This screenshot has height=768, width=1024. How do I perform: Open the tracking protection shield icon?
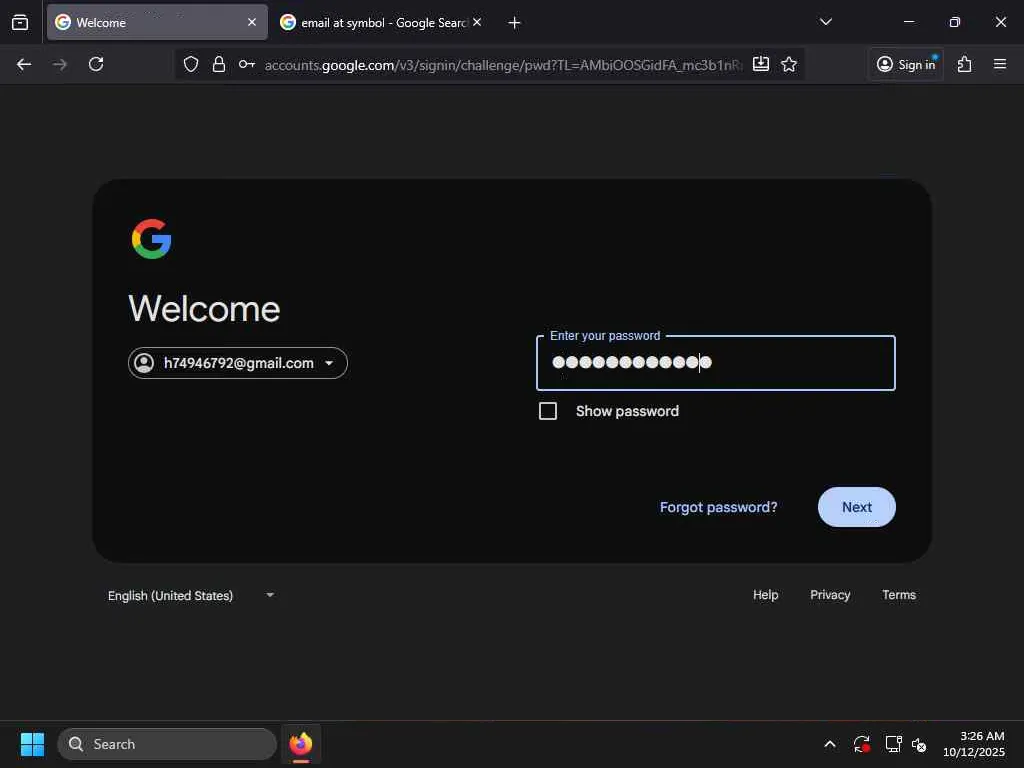191,64
